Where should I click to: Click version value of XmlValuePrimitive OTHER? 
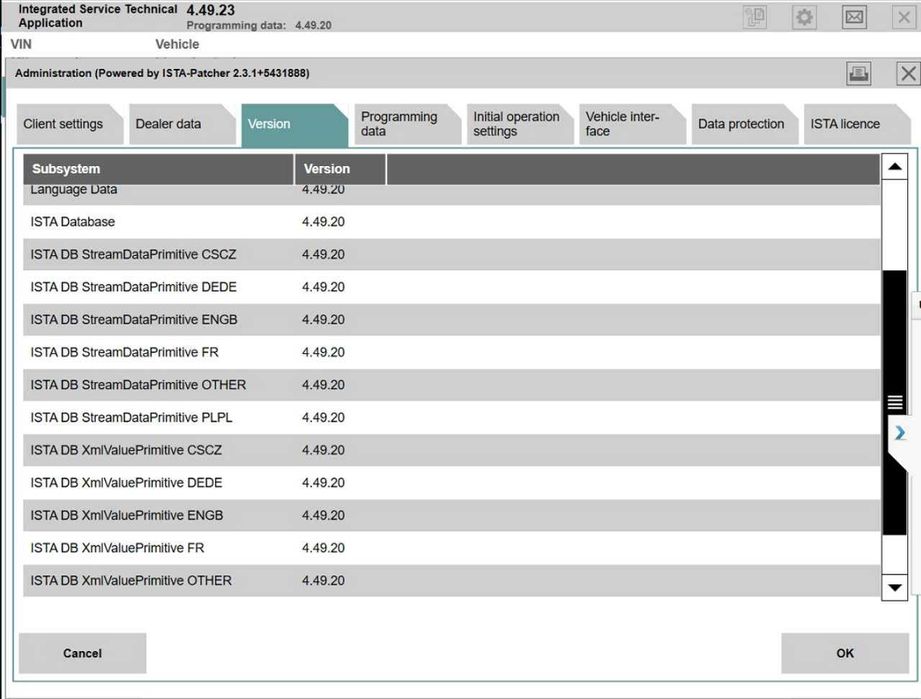click(x=323, y=580)
